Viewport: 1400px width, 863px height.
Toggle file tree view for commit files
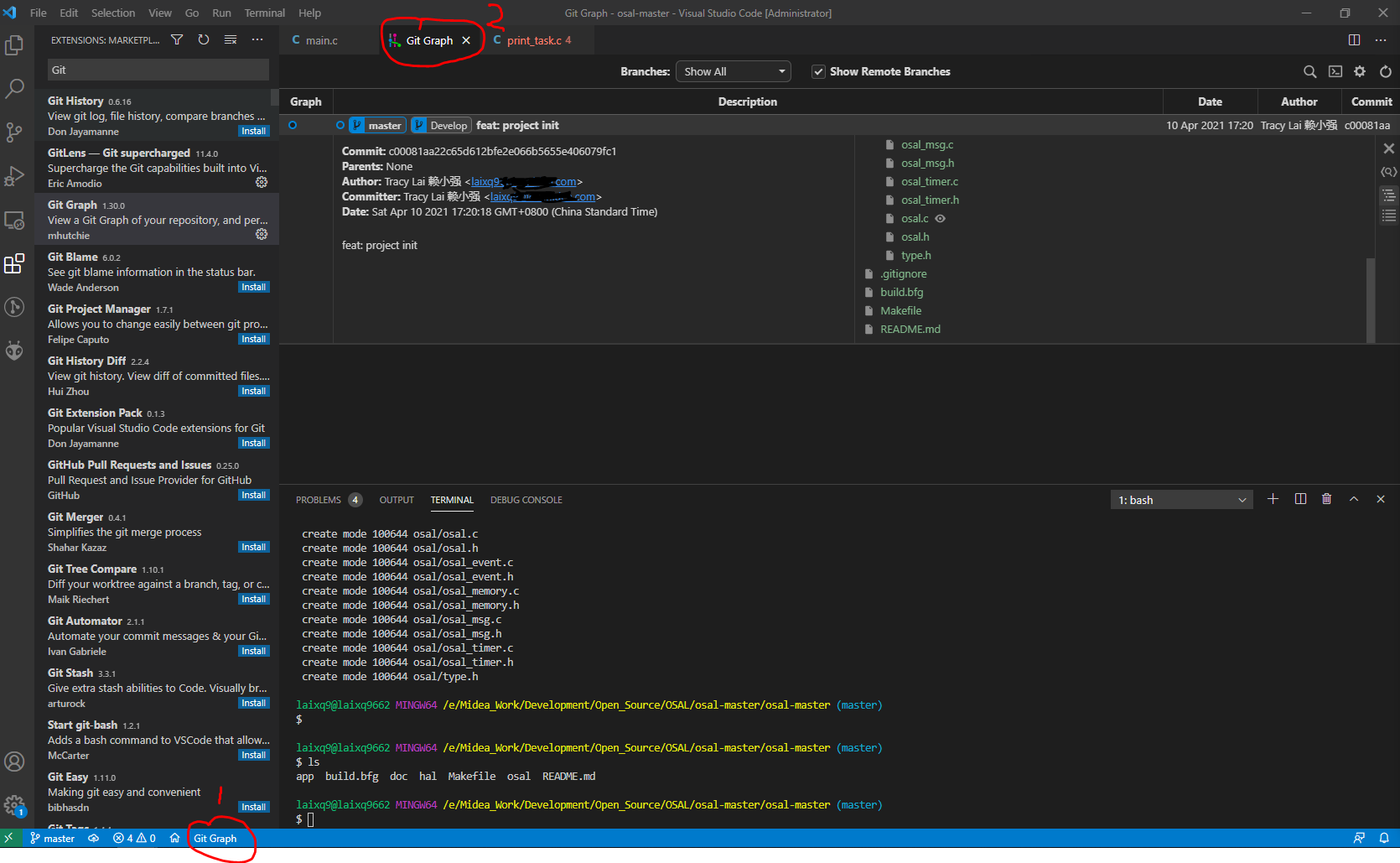click(1389, 195)
